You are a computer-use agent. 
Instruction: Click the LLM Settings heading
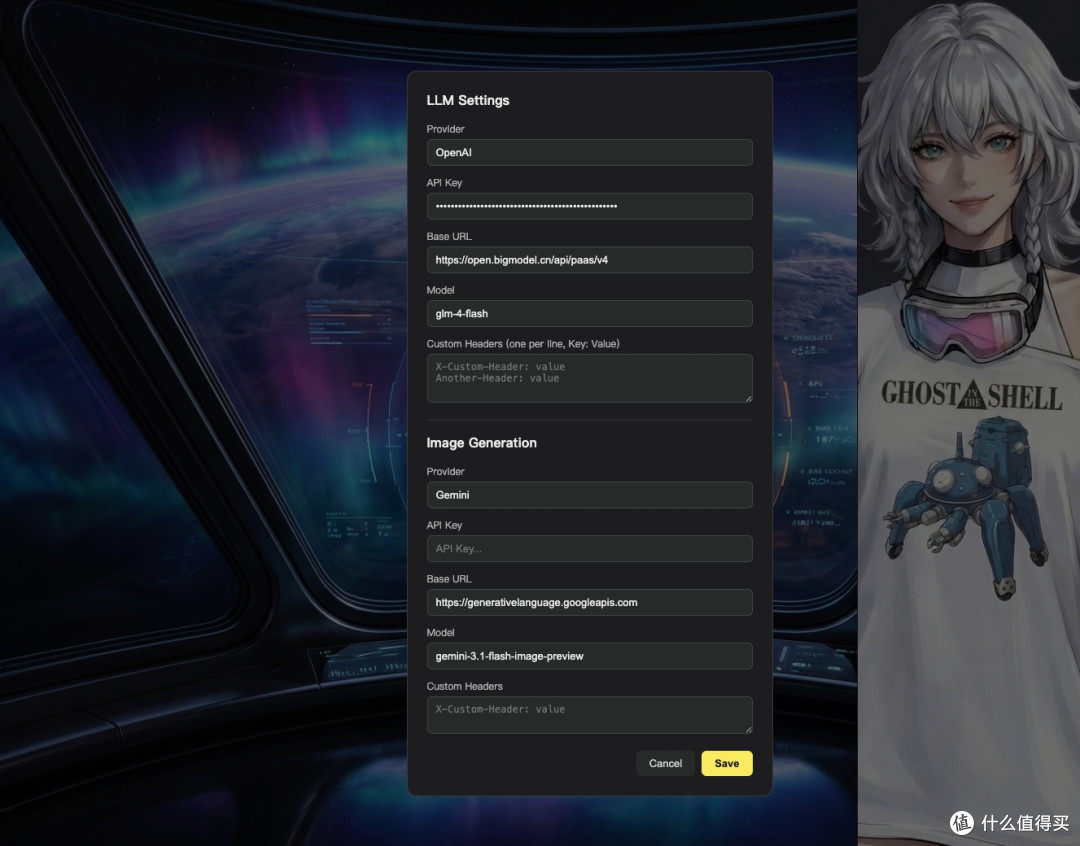point(468,101)
